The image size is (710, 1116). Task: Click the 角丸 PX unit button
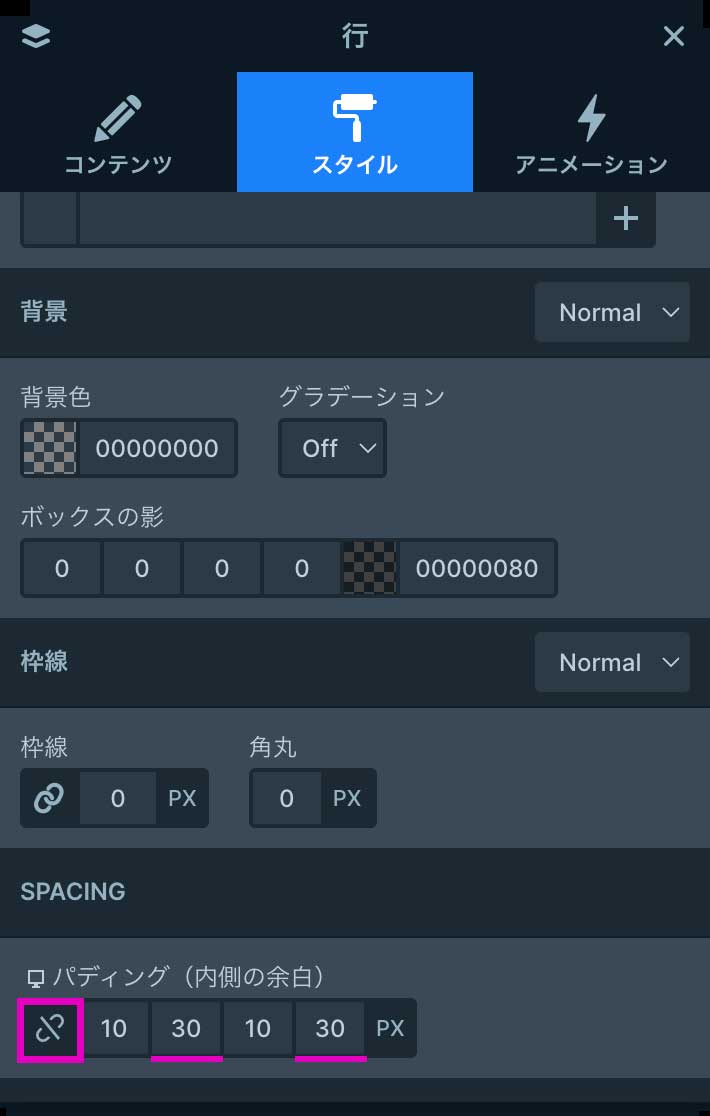point(347,798)
